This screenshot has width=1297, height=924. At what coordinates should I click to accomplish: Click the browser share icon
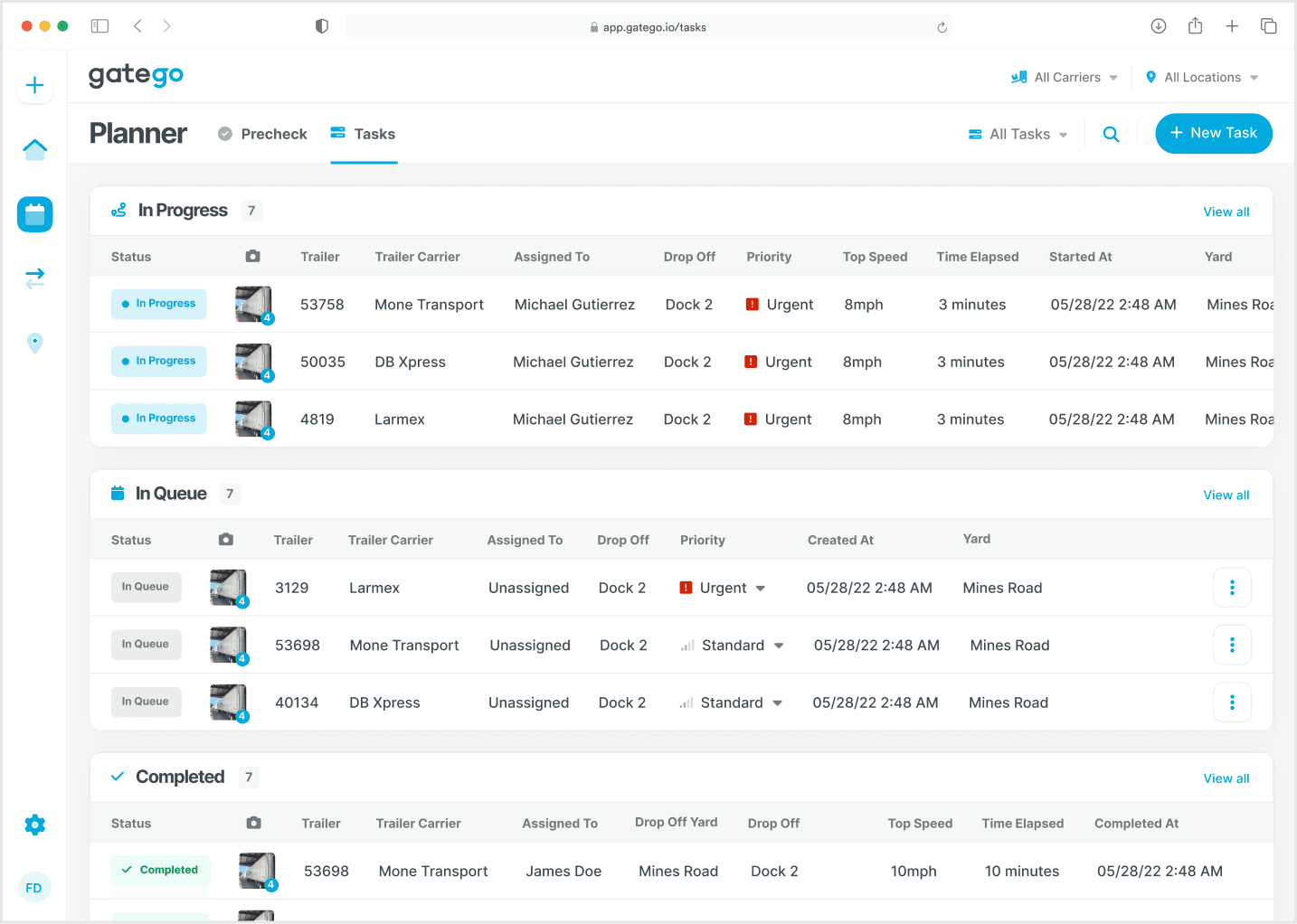point(1195,26)
